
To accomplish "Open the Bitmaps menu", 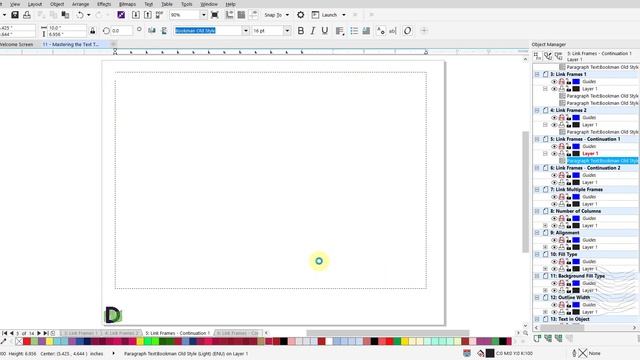I will 127,4.
